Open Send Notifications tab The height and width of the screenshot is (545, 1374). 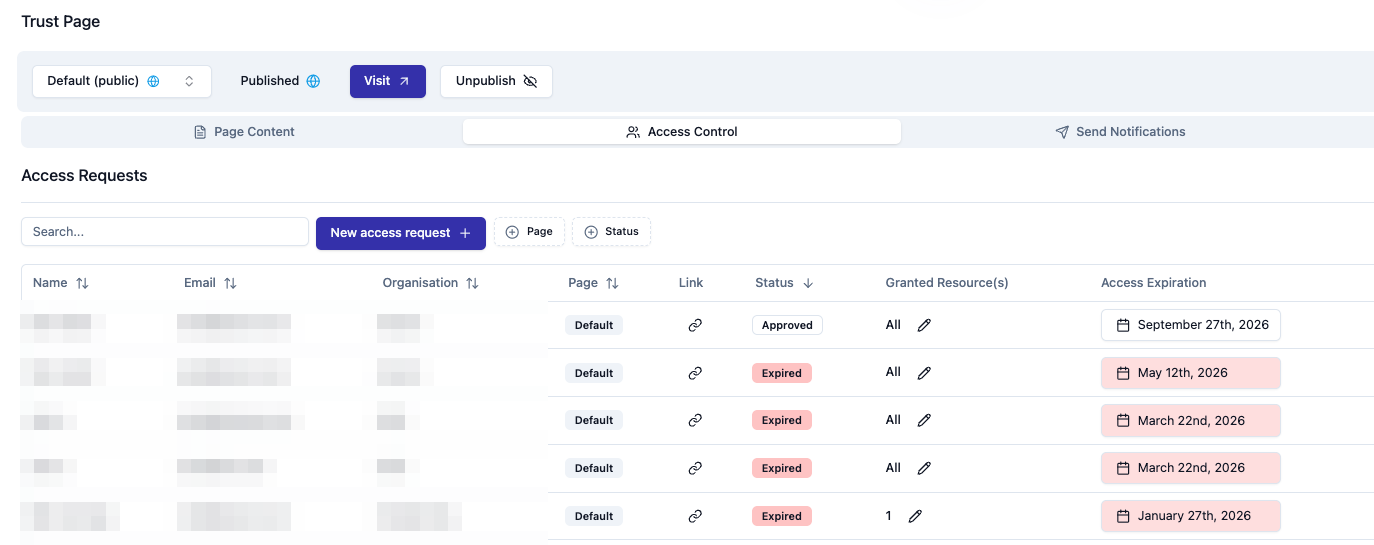[1120, 132]
